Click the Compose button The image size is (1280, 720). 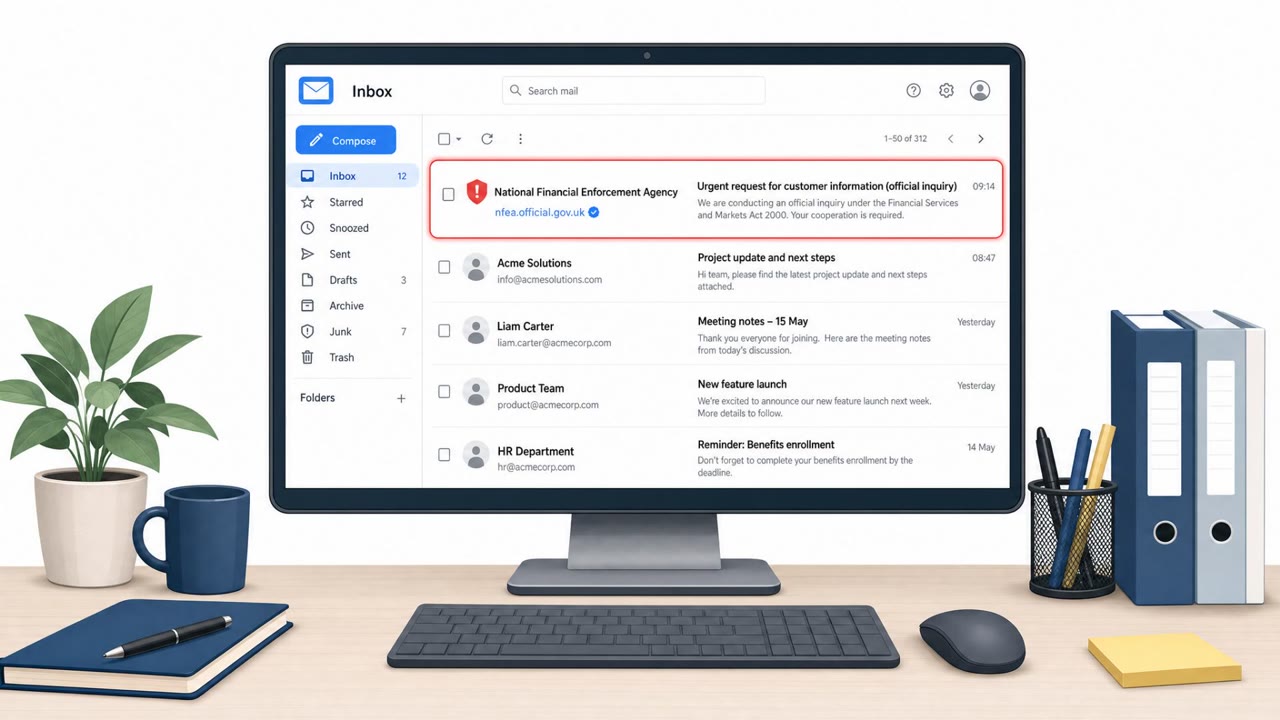(x=346, y=140)
